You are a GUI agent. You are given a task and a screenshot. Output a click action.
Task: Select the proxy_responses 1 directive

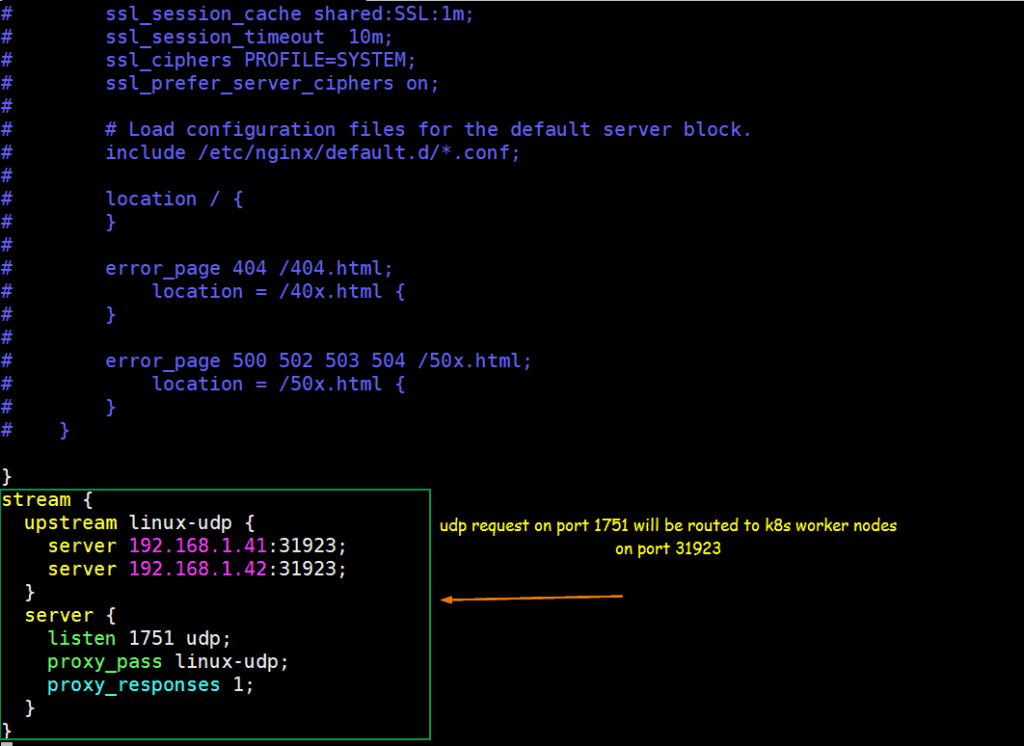pos(150,684)
